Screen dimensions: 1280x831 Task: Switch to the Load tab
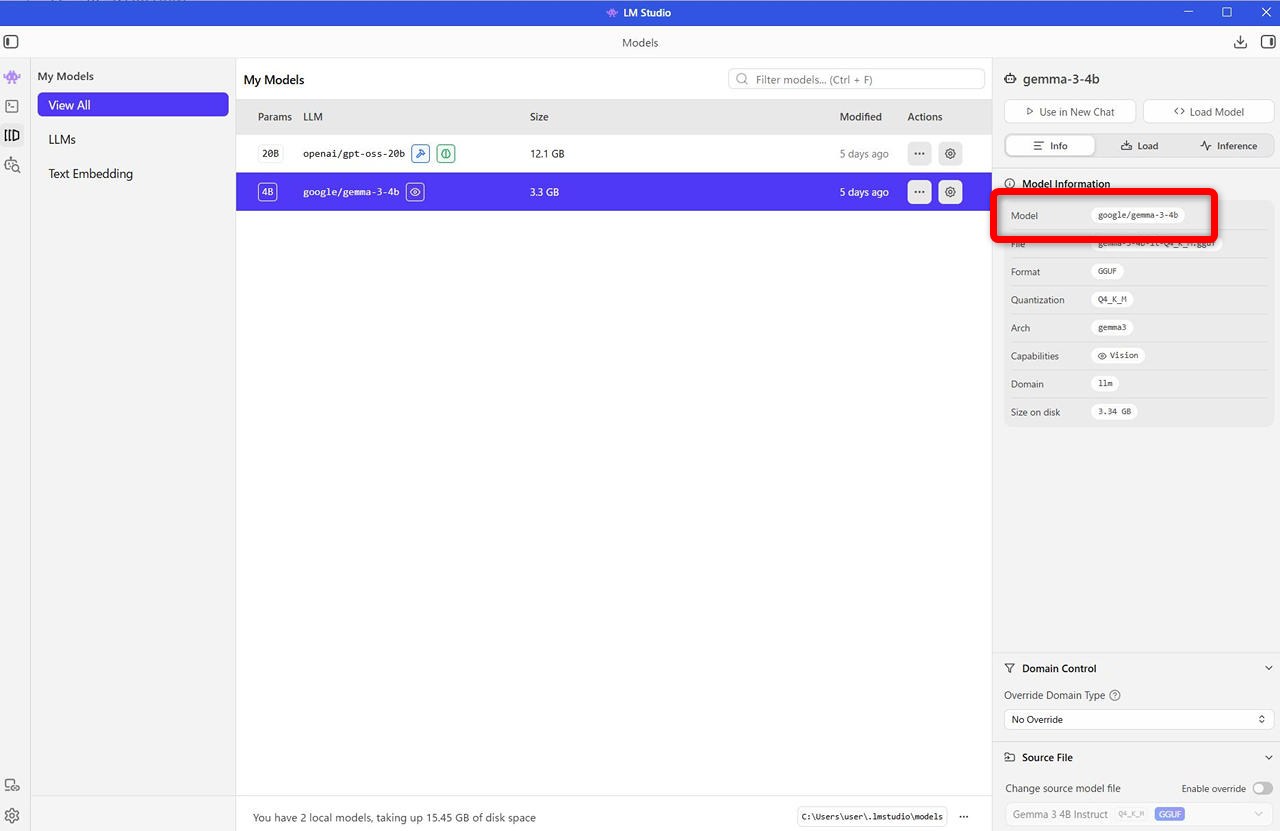click(1139, 146)
